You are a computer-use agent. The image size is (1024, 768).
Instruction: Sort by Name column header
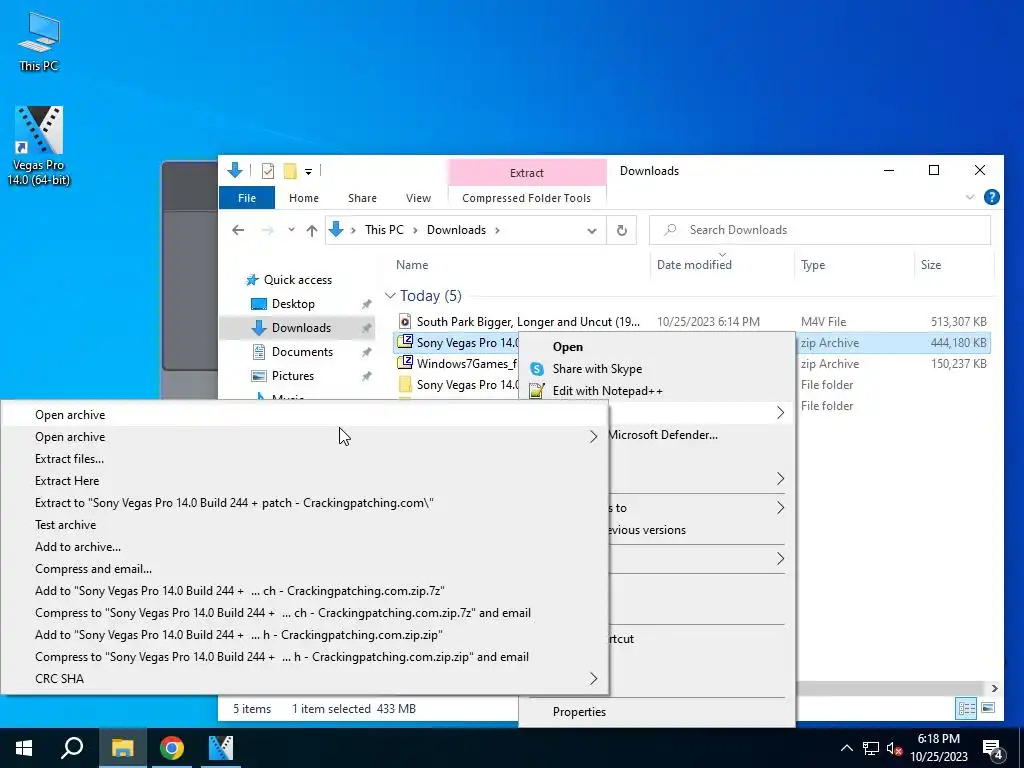pos(412,264)
